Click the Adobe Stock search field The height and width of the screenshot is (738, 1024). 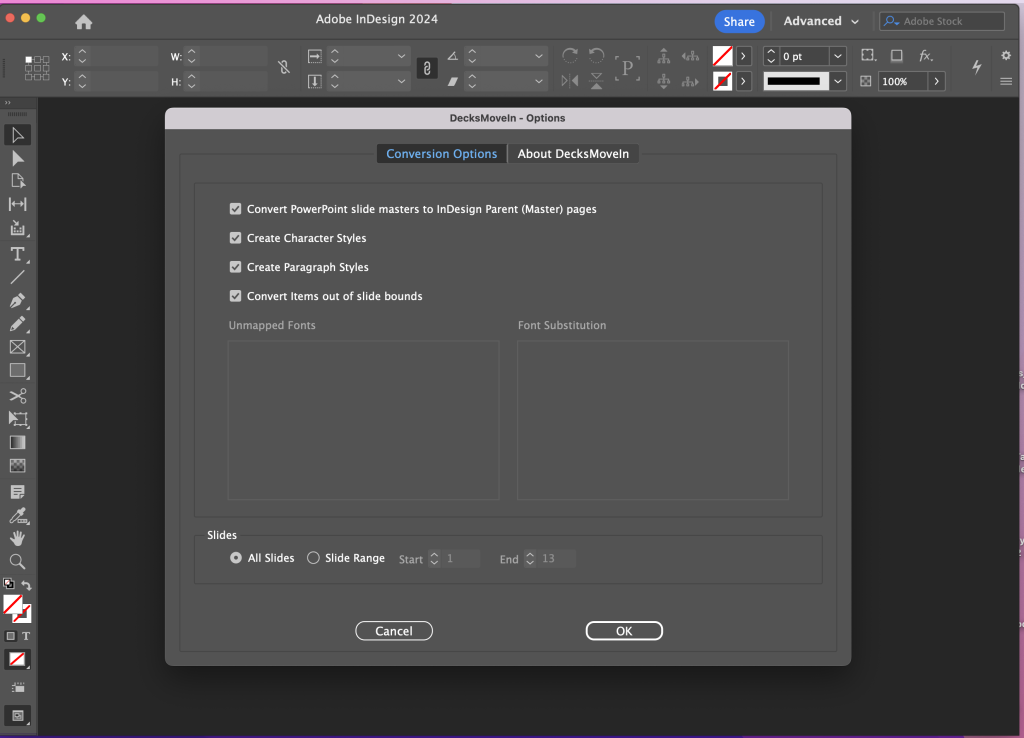pos(942,22)
